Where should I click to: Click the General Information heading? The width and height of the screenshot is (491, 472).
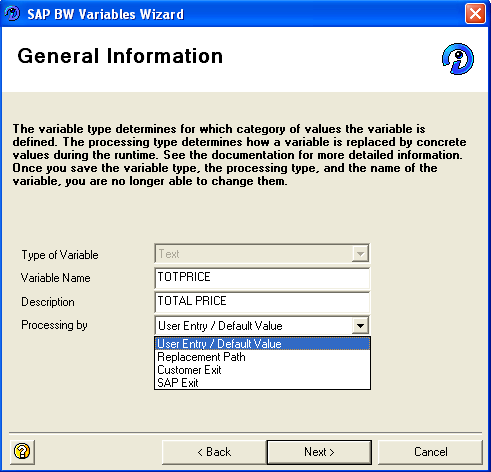(x=120, y=56)
